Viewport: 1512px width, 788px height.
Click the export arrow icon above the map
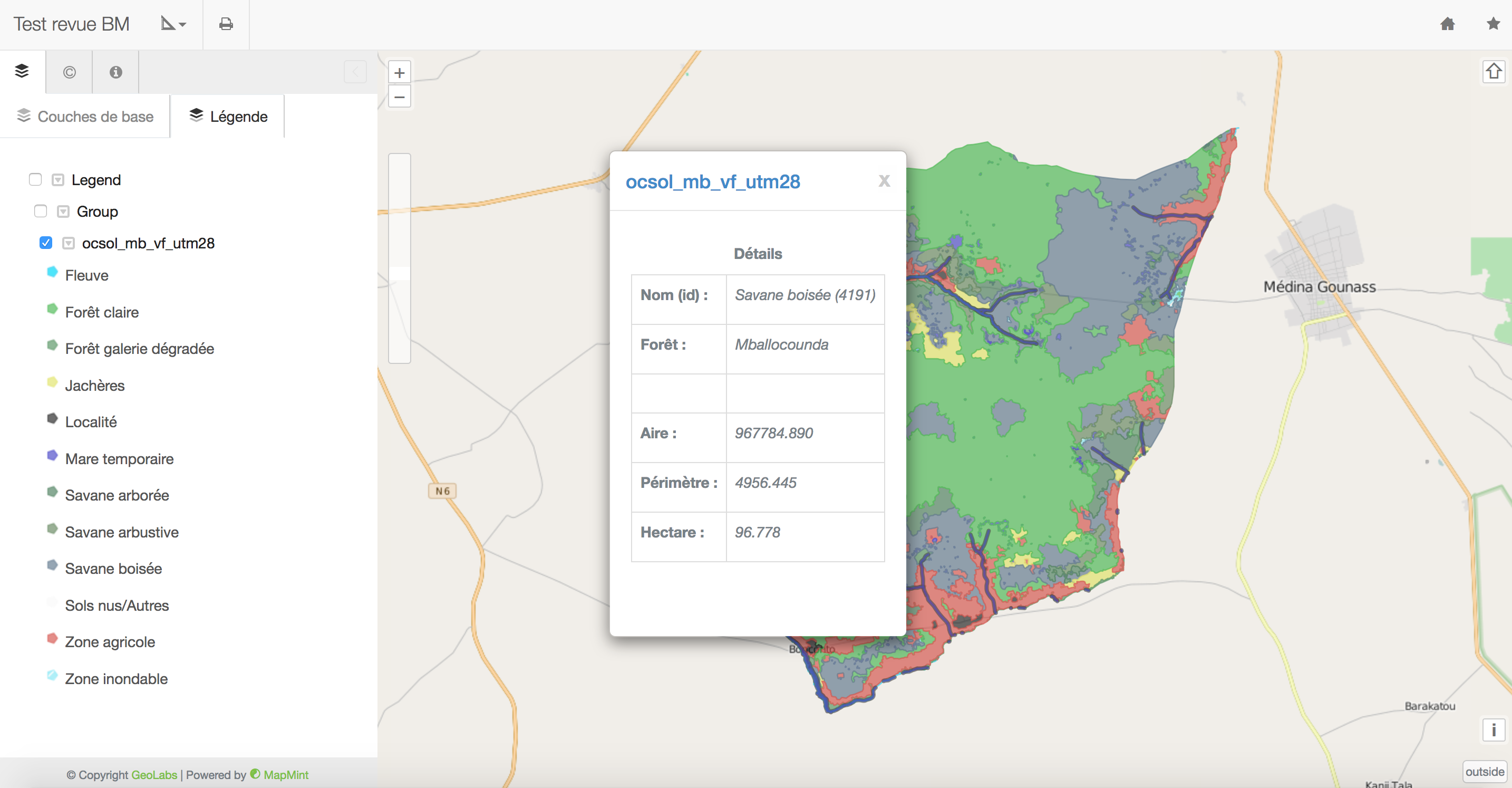[x=1494, y=71]
